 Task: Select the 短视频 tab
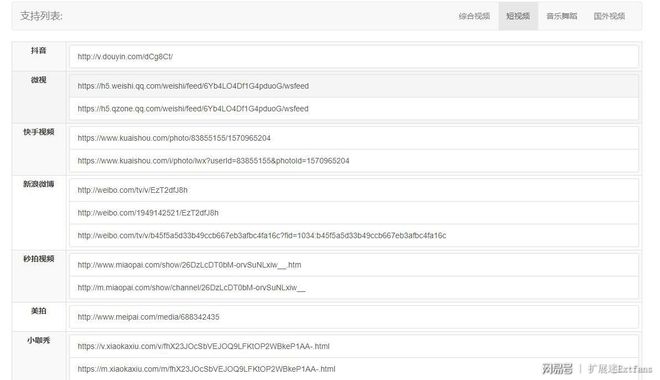518,16
